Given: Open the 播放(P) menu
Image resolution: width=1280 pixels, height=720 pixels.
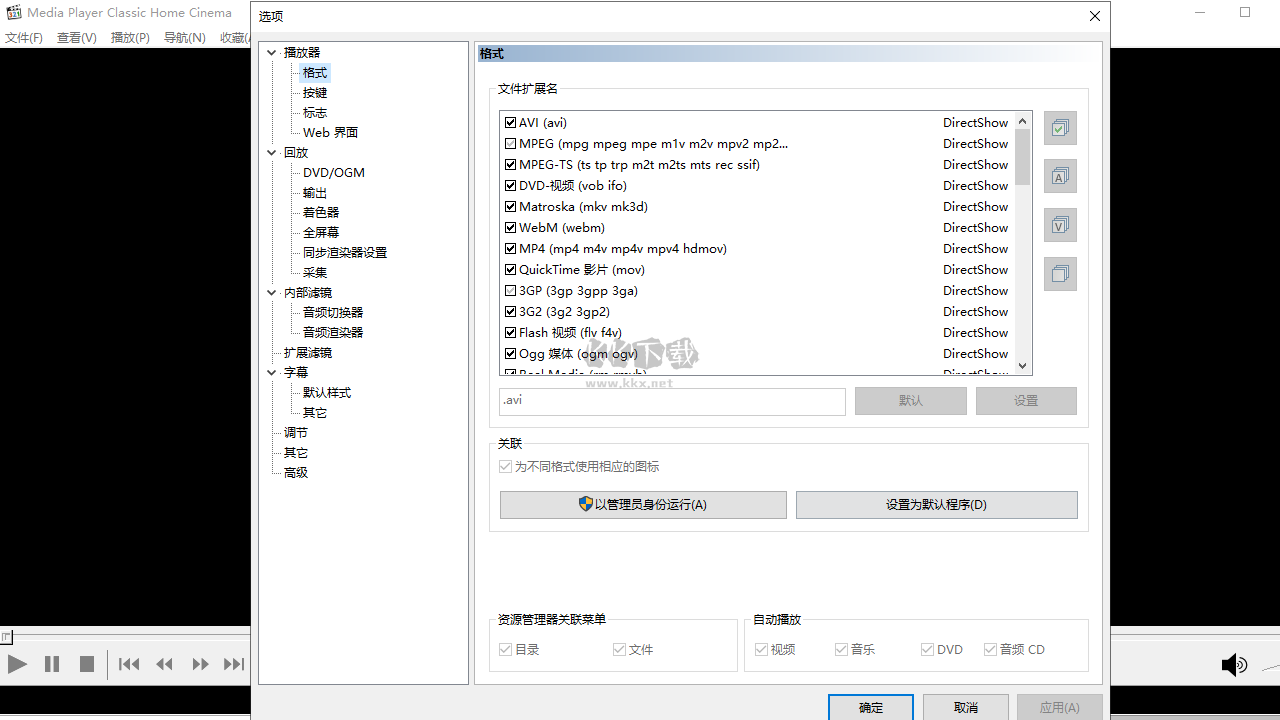Looking at the screenshot, I should 130,37.
